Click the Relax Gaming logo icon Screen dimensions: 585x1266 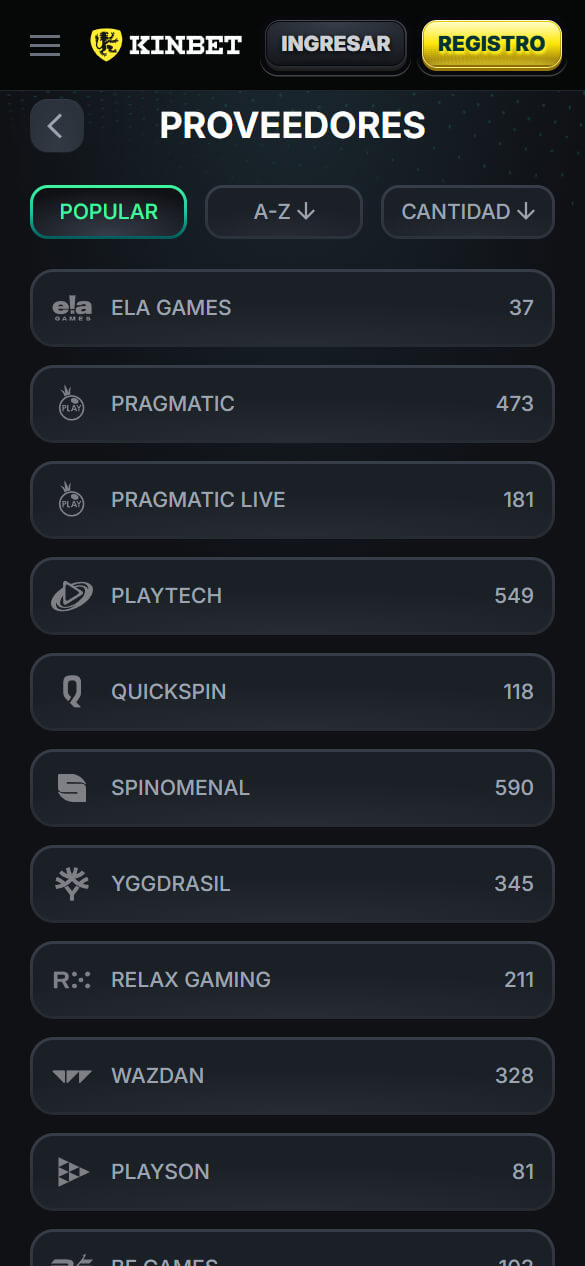click(72, 980)
